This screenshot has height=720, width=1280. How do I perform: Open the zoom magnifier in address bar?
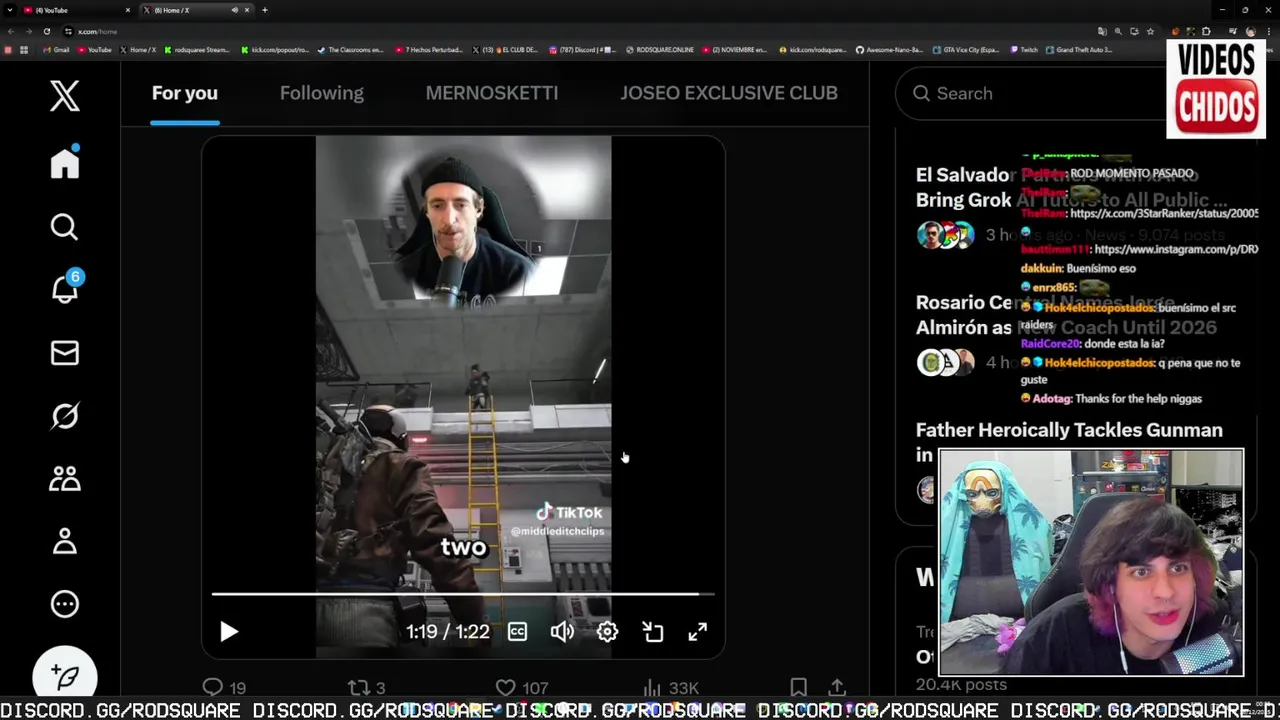1118,32
